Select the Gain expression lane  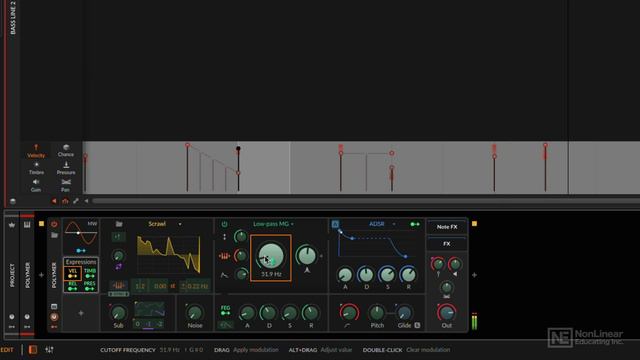click(36, 185)
